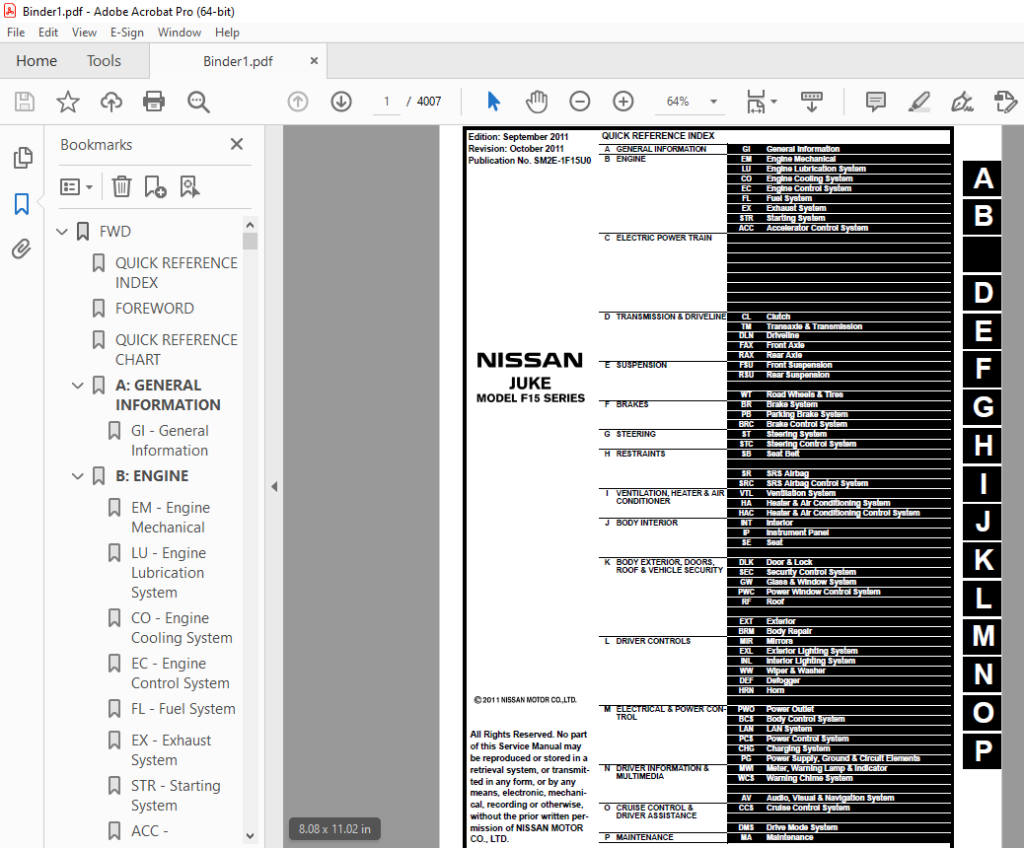Open the Add comment tool
The width and height of the screenshot is (1024, 848).
pyautogui.click(x=875, y=101)
